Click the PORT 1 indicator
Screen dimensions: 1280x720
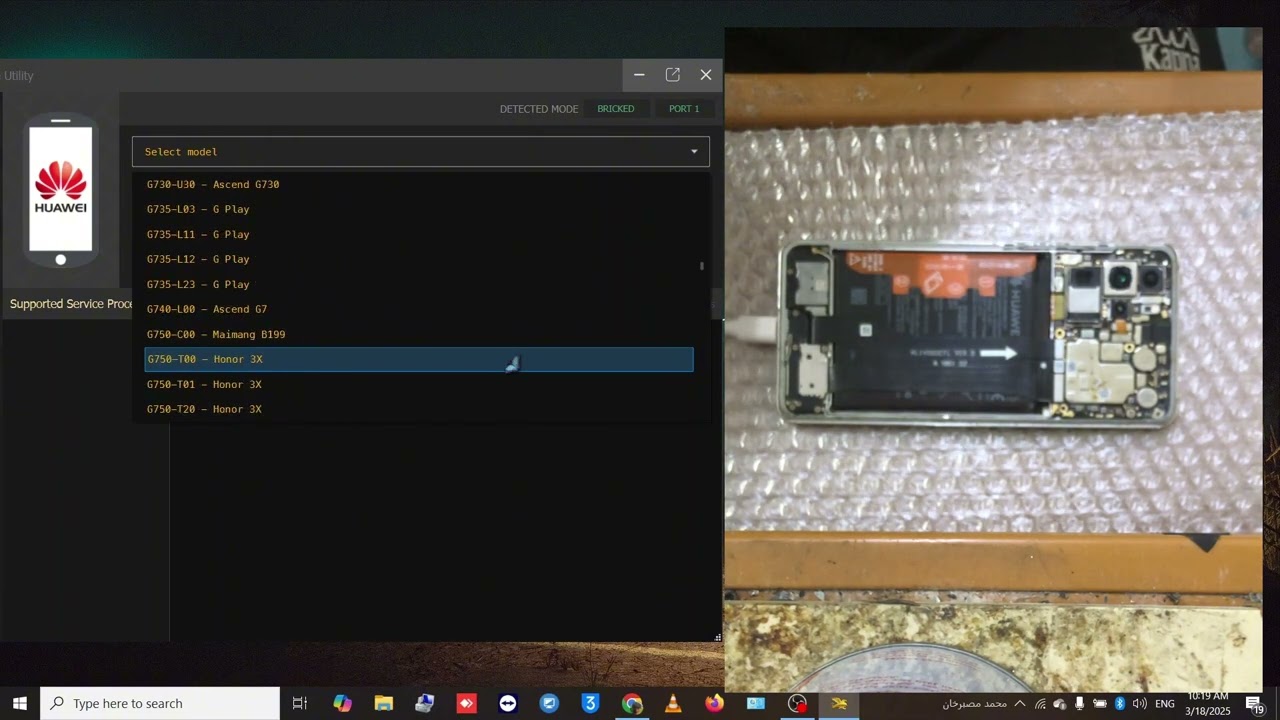coord(684,109)
